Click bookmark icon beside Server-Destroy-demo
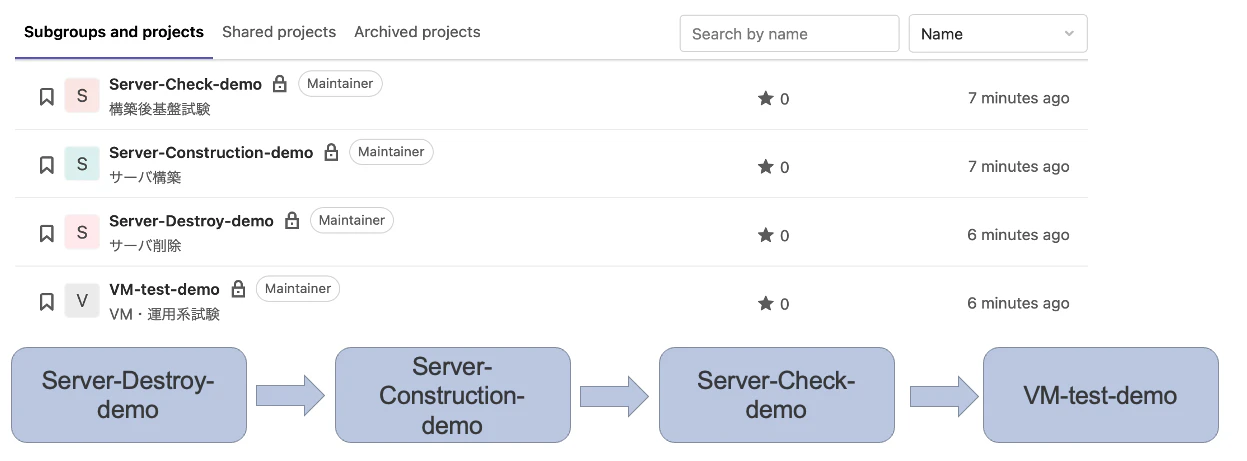Screen dimensions: 1247x461 point(46,234)
